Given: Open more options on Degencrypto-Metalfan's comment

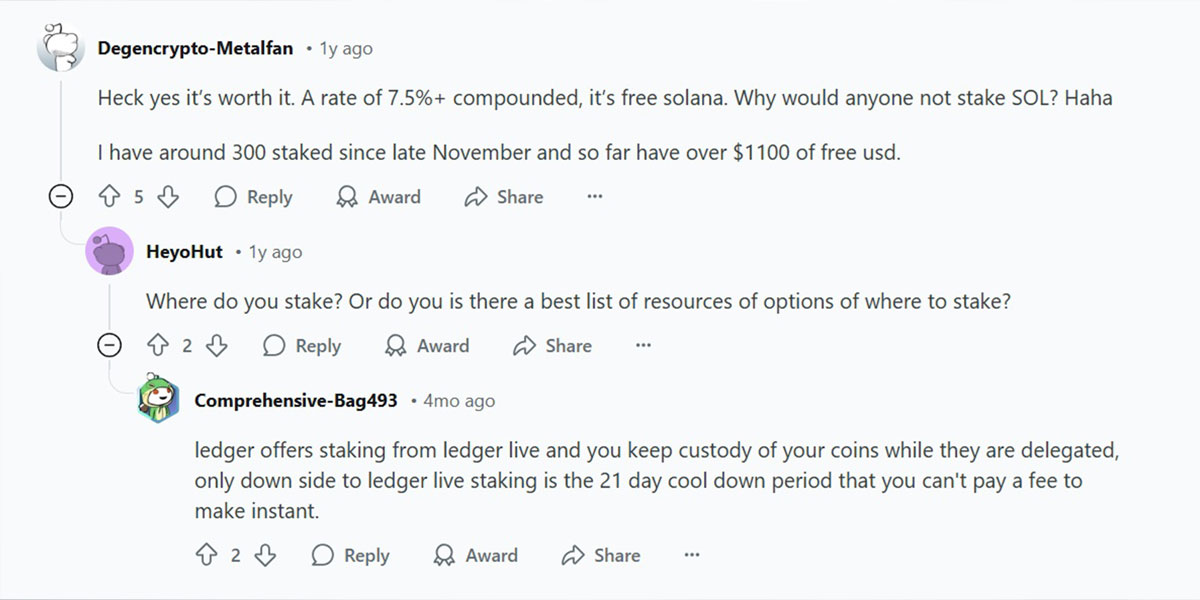Looking at the screenshot, I should 595,197.
